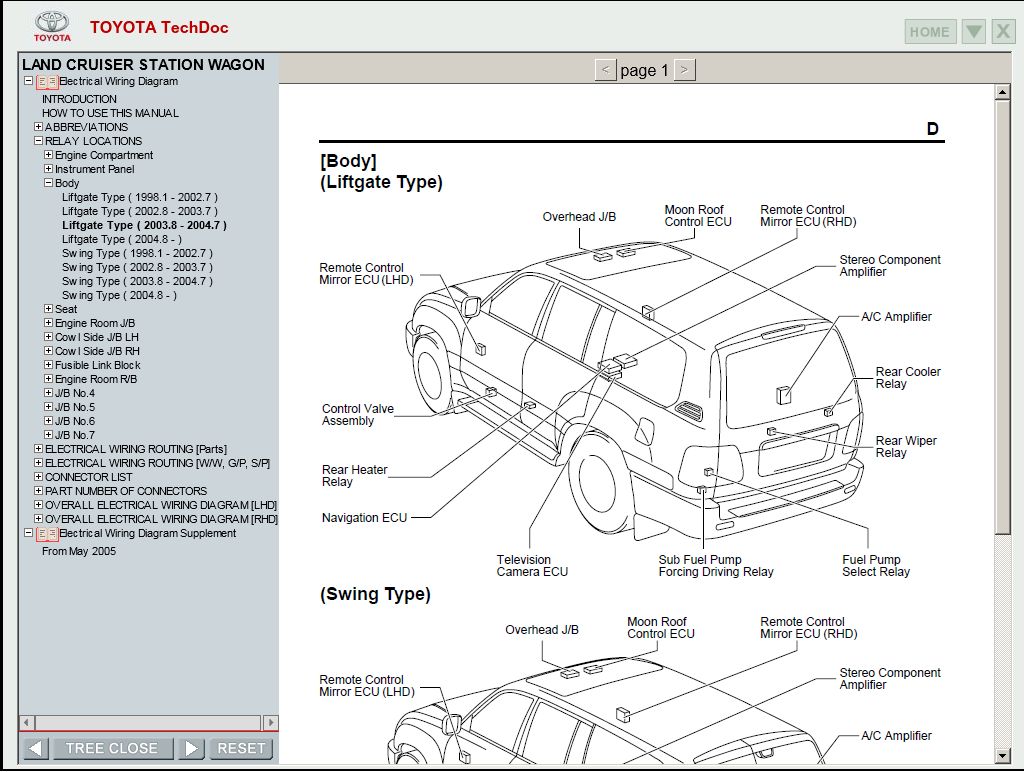Select Swing Type (2004.8 - )

[120, 296]
